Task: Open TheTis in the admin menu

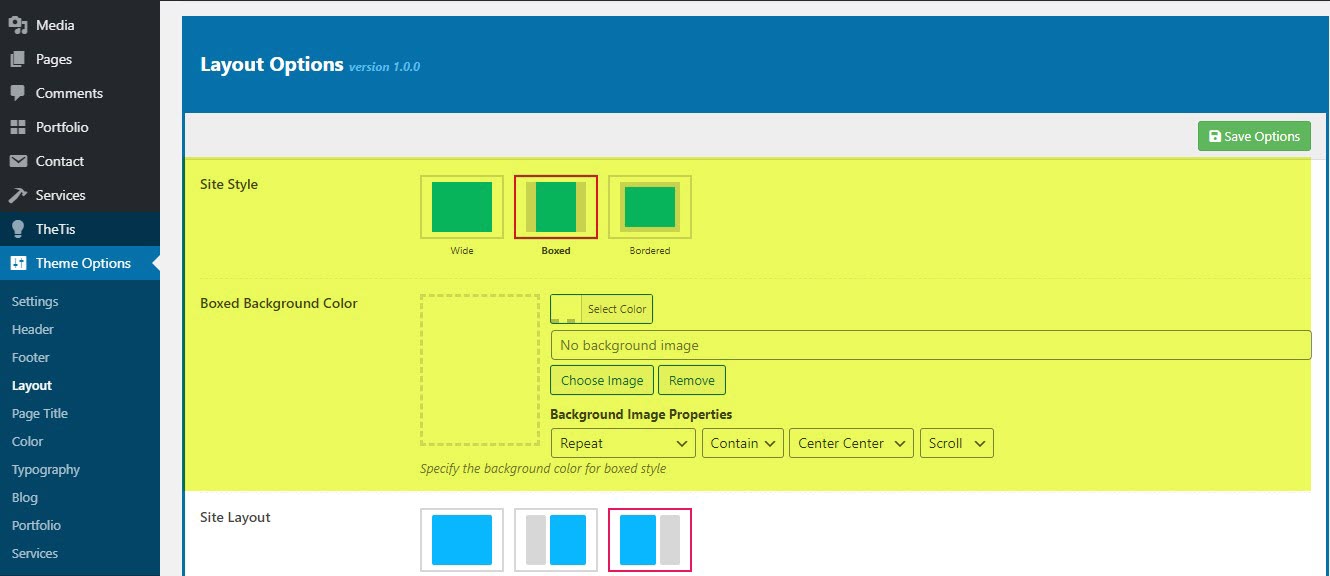Action: [x=80, y=229]
